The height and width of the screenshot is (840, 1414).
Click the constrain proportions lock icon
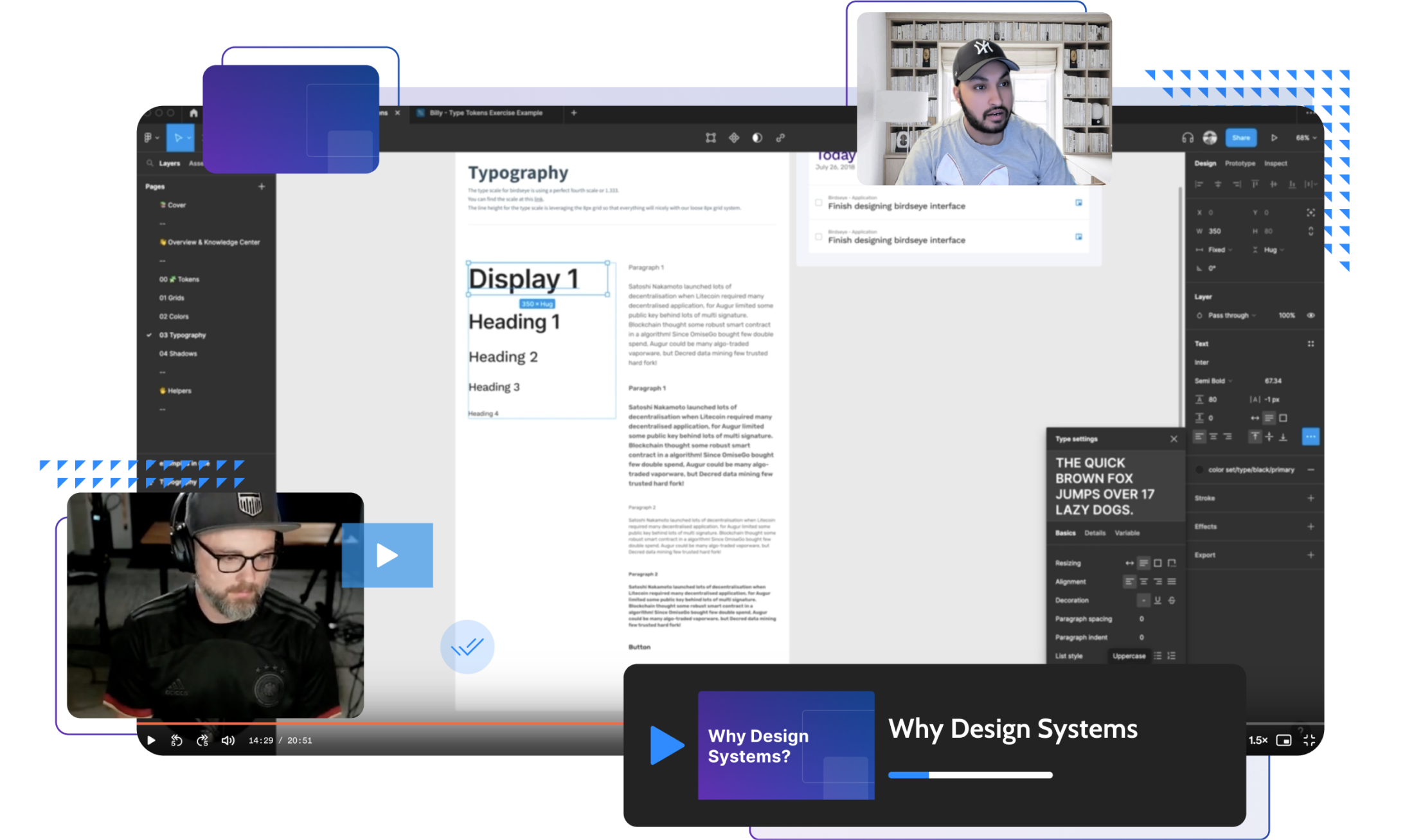[1311, 231]
